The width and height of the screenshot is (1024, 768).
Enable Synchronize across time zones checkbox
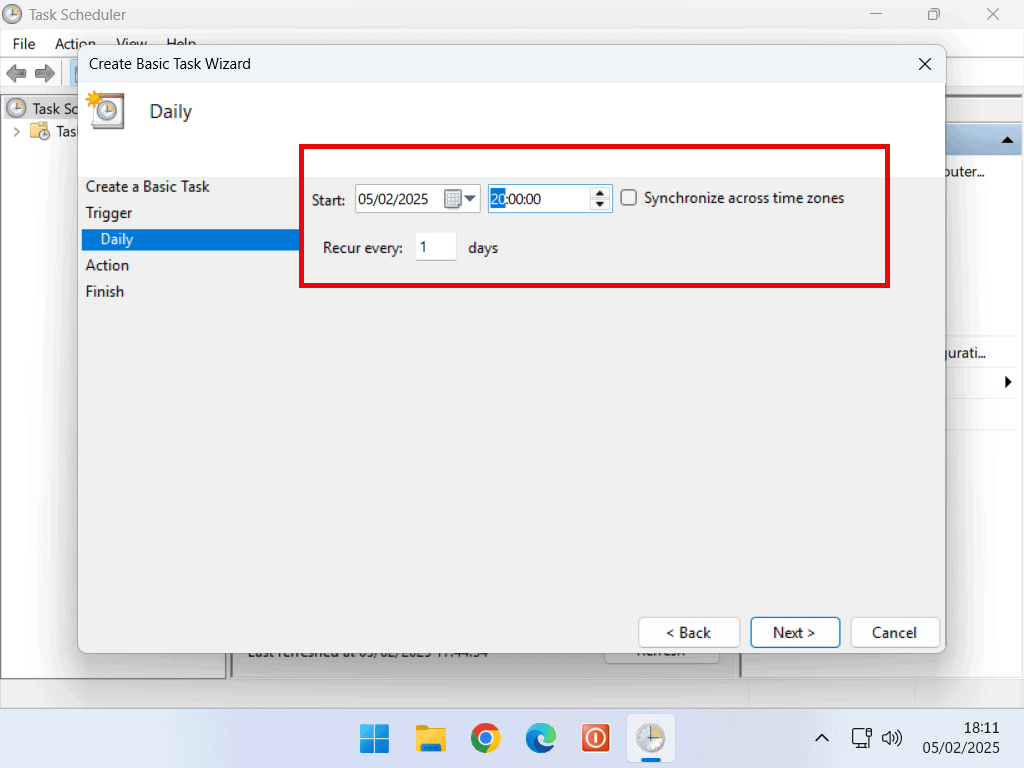(629, 198)
